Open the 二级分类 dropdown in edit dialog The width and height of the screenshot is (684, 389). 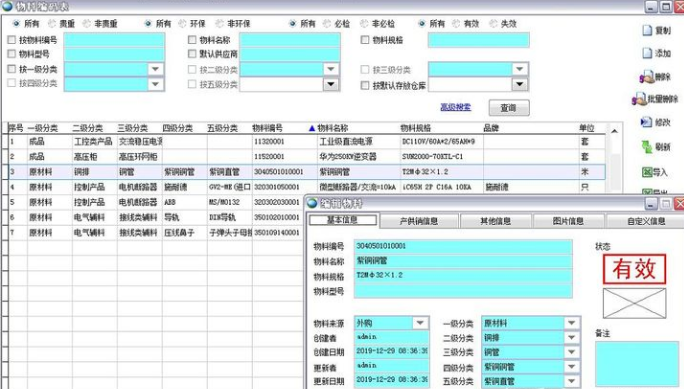pyautogui.click(x=571, y=338)
